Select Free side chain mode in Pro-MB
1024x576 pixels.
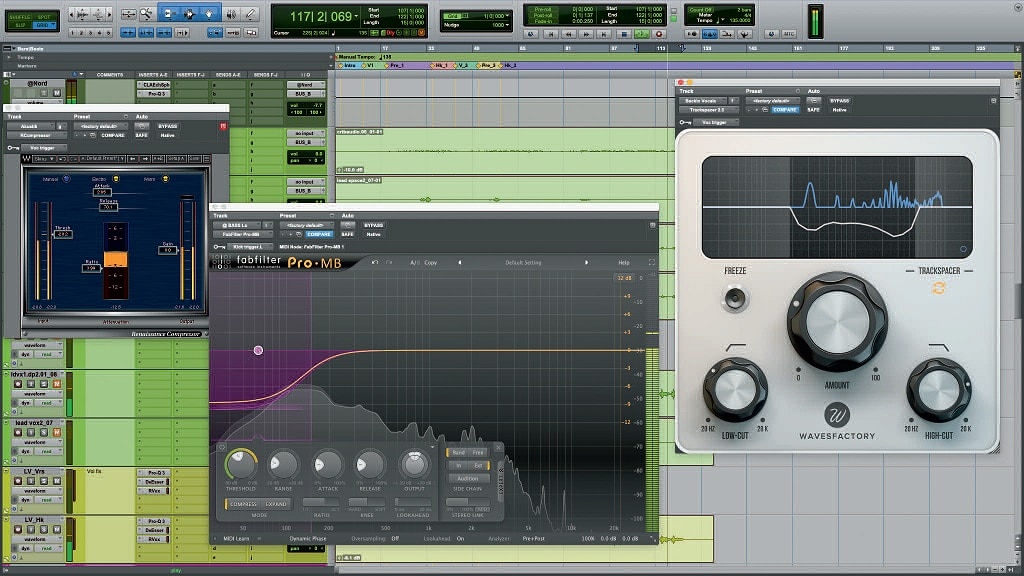pyautogui.click(x=478, y=452)
